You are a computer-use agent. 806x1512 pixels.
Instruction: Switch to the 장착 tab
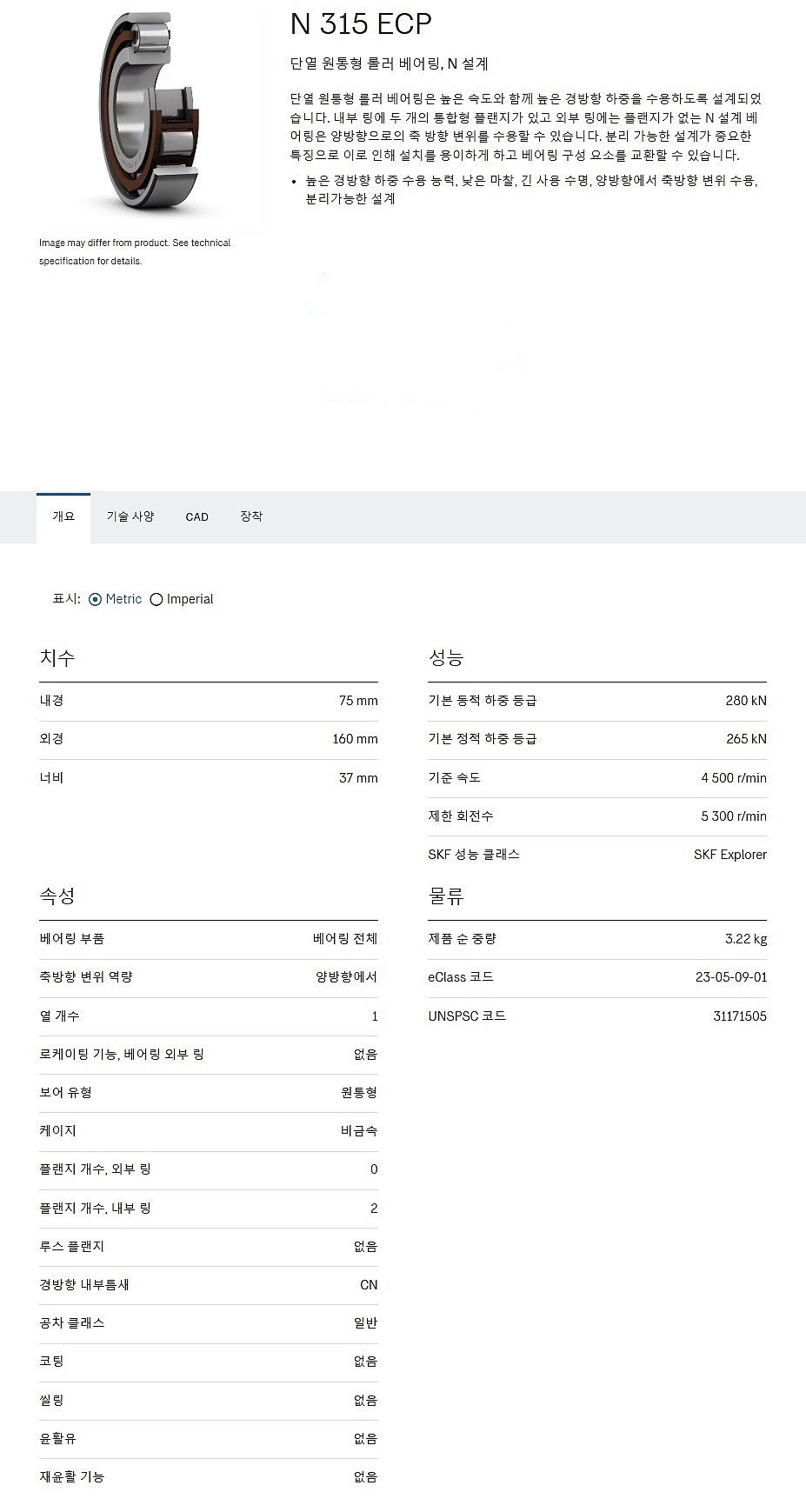(251, 516)
